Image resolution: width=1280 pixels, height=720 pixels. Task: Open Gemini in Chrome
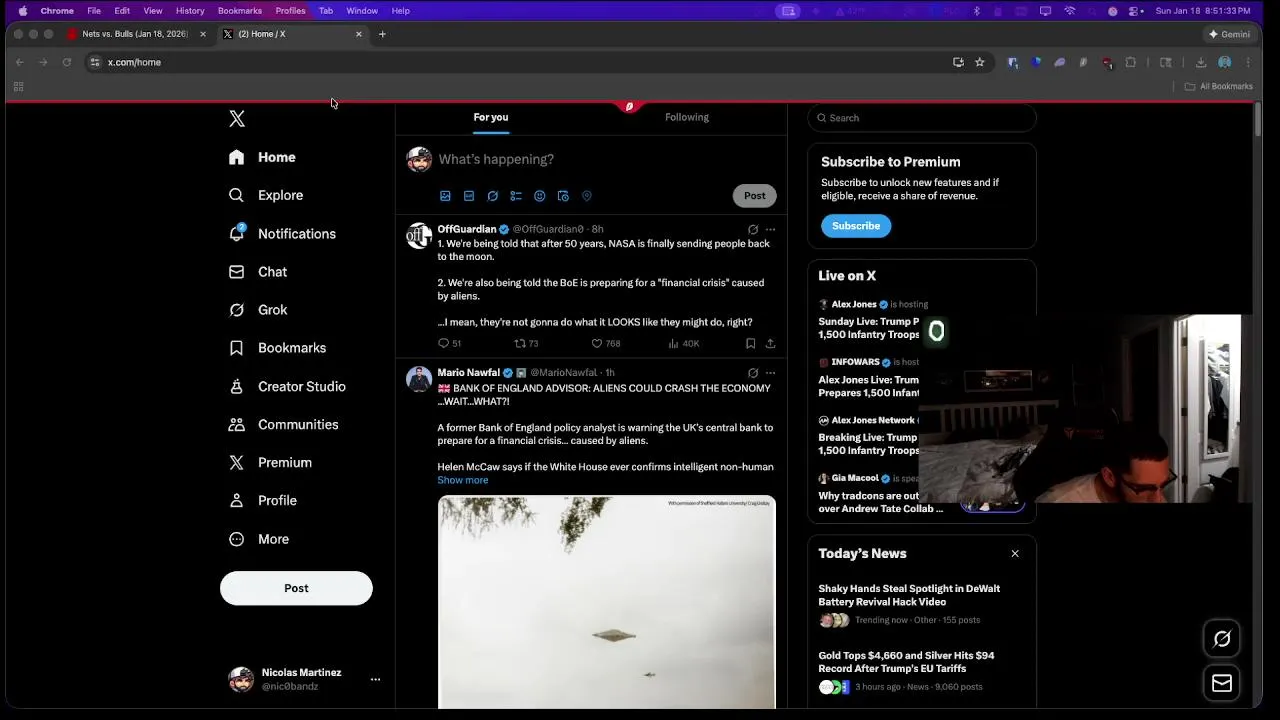click(x=1229, y=34)
